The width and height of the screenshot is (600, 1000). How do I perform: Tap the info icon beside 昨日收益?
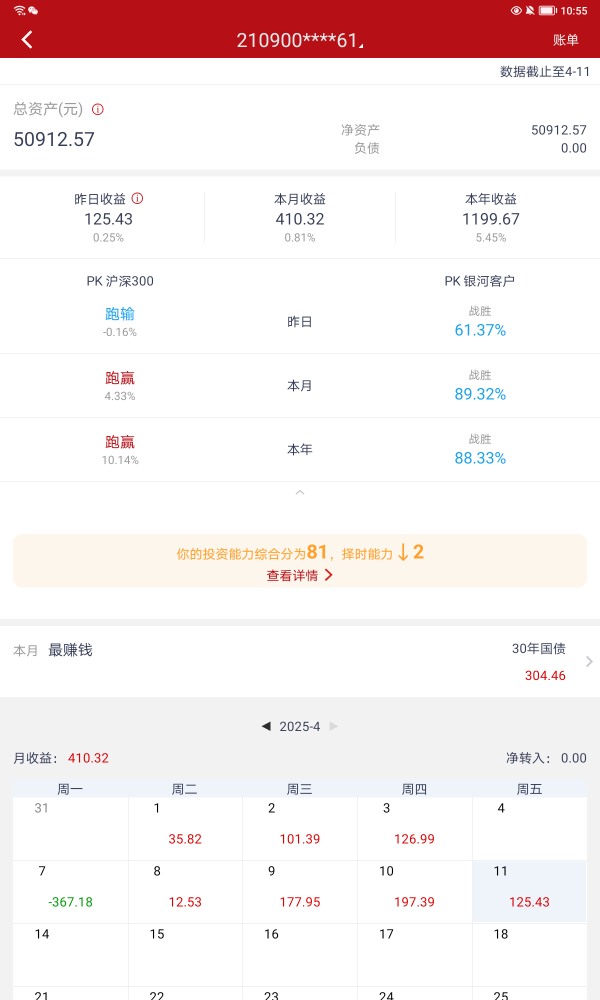pyautogui.click(x=137, y=199)
